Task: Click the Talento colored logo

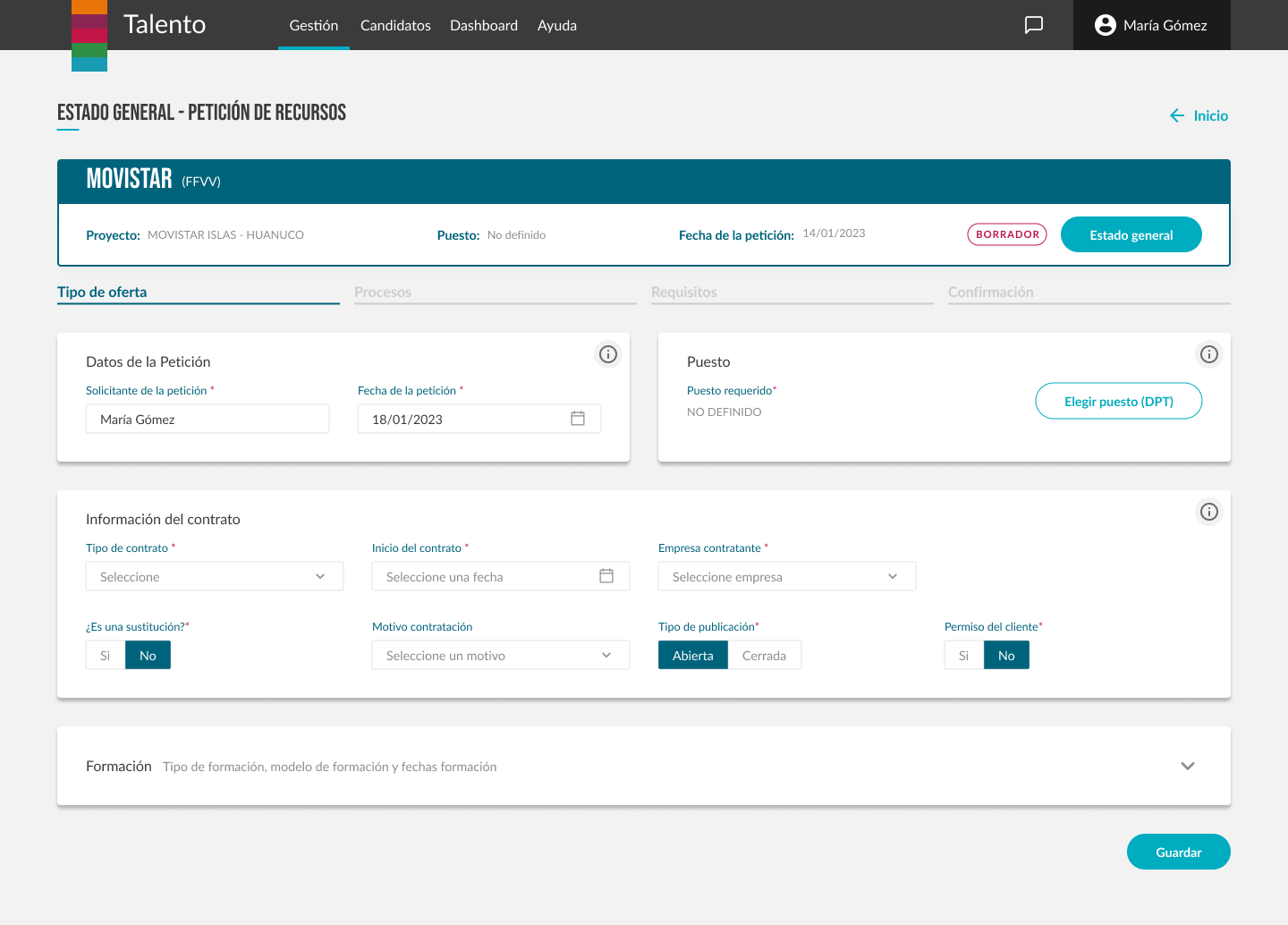Action: click(x=89, y=36)
